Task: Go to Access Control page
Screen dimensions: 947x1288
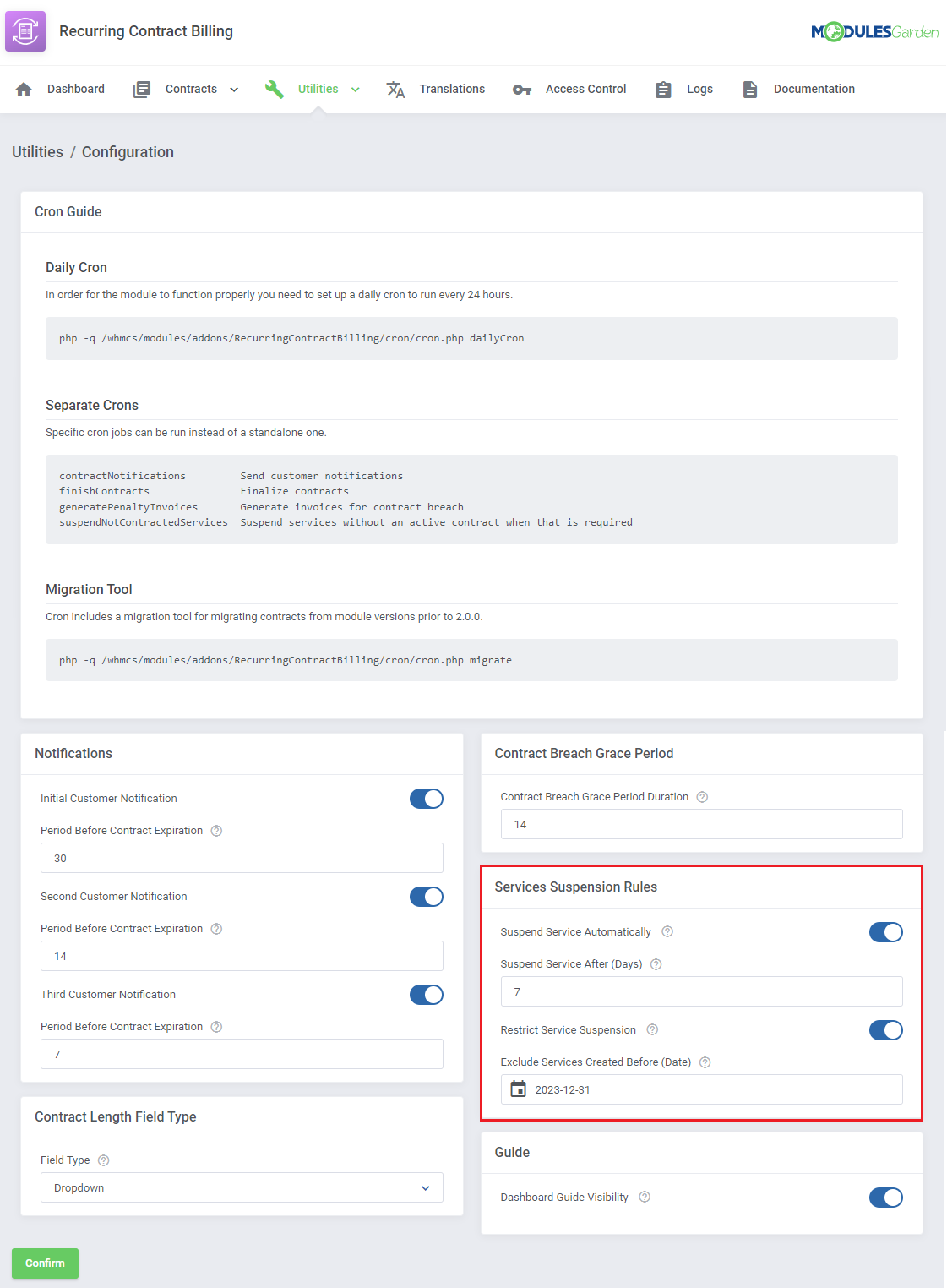Action: 585,89
